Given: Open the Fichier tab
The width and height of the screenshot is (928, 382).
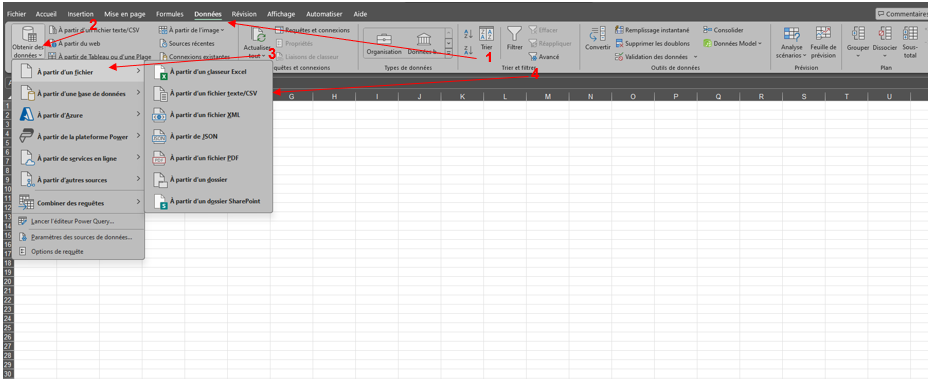Looking at the screenshot, I should pyautogui.click(x=17, y=14).
